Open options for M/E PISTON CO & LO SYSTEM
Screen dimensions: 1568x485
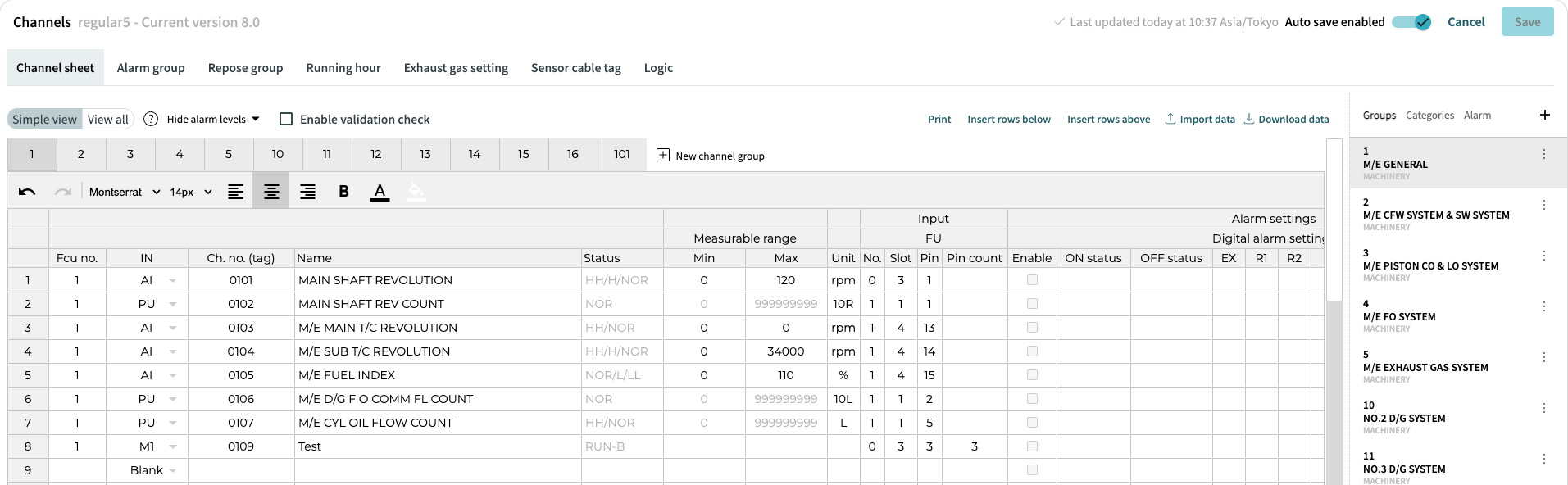click(x=1544, y=256)
